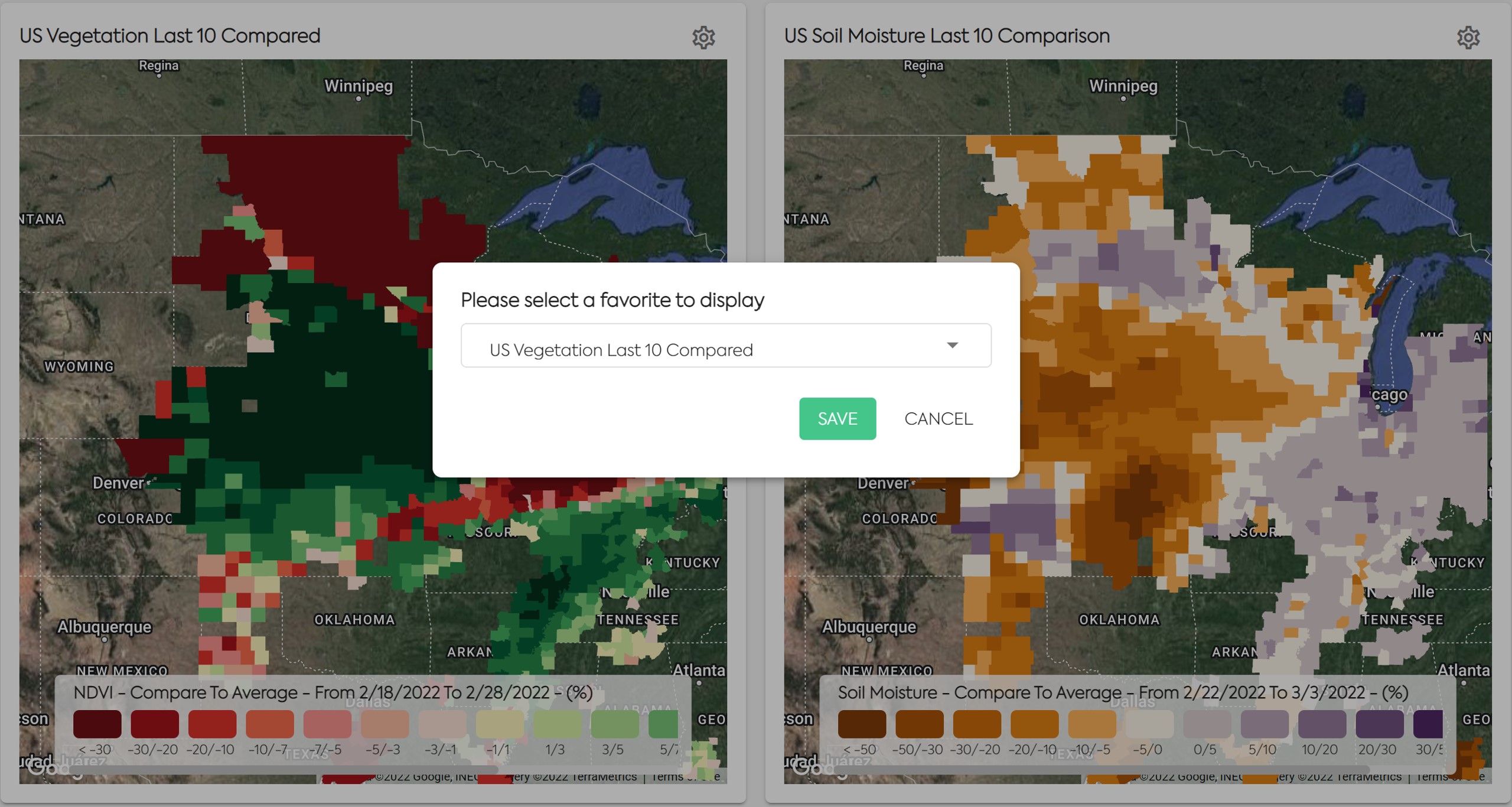Click the soil moisture 10/20 purple swatch

[x=1322, y=724]
